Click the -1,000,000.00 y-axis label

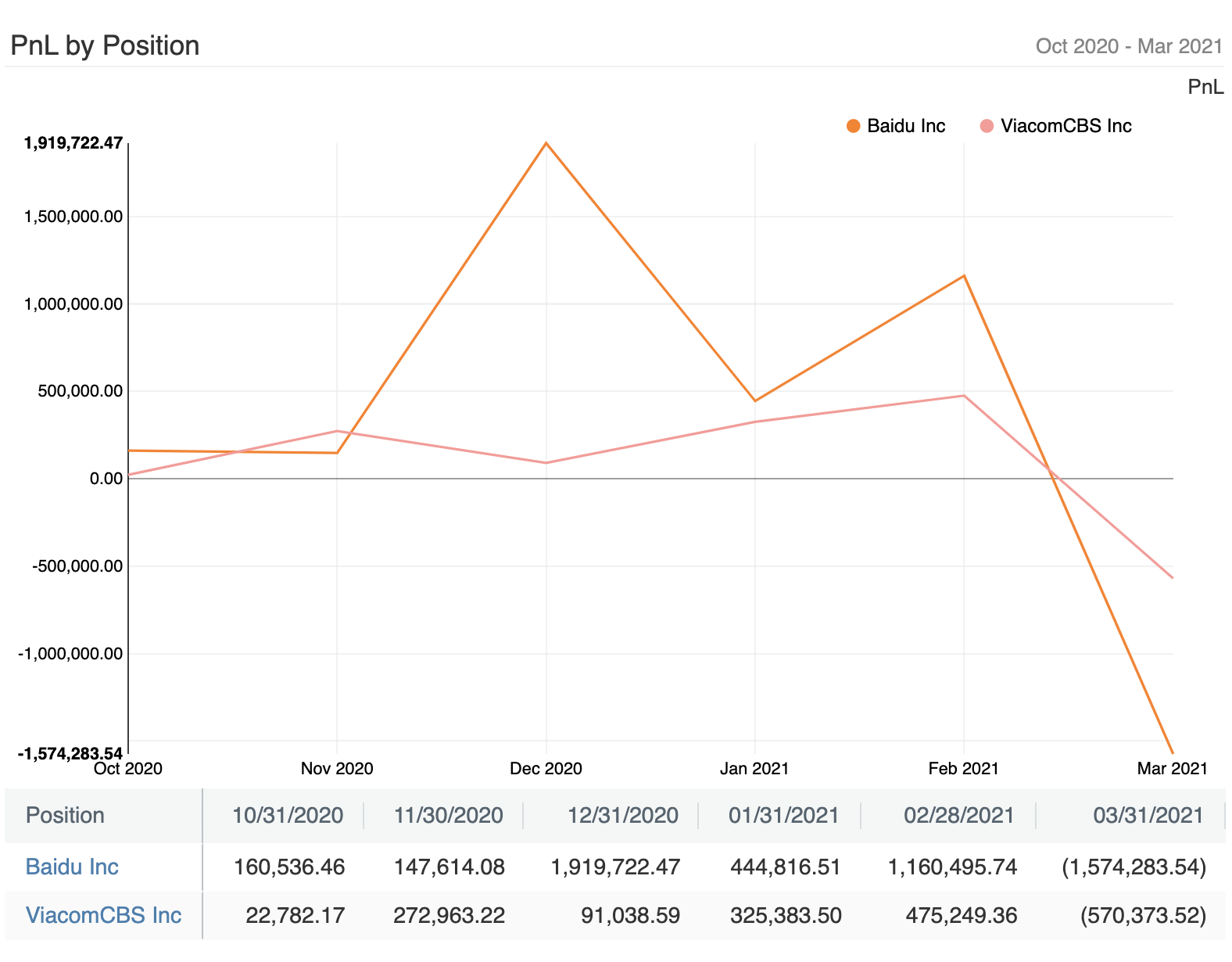pyautogui.click(x=70, y=654)
